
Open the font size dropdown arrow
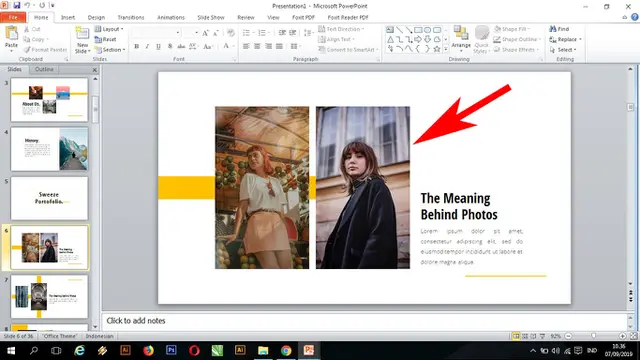196,33
